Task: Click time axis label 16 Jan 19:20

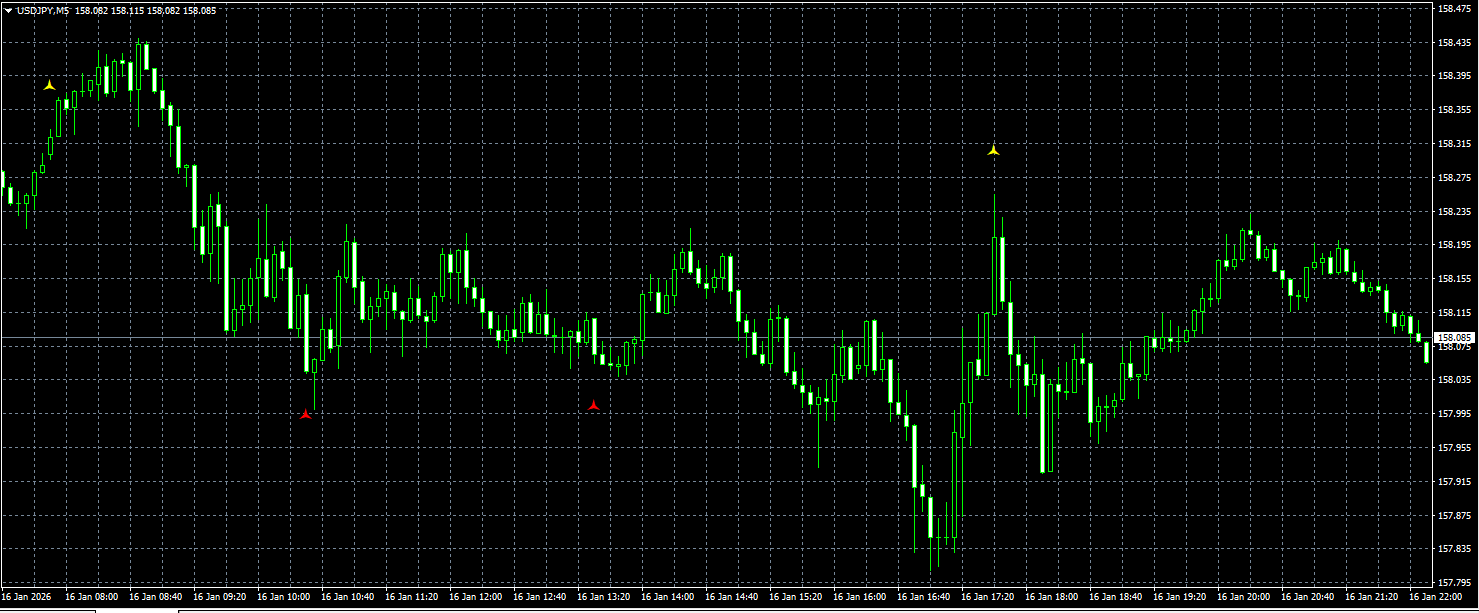Action: 1179,597
